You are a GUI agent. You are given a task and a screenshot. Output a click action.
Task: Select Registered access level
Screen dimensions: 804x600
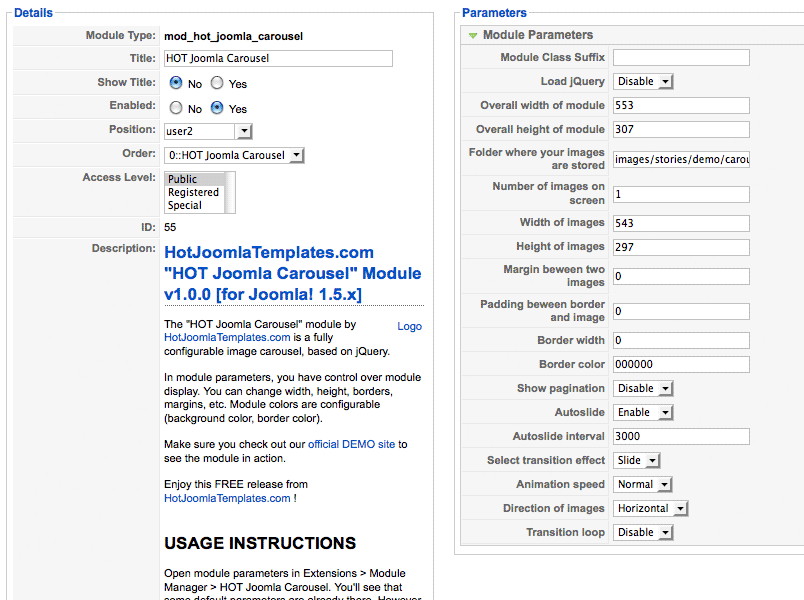[195, 192]
